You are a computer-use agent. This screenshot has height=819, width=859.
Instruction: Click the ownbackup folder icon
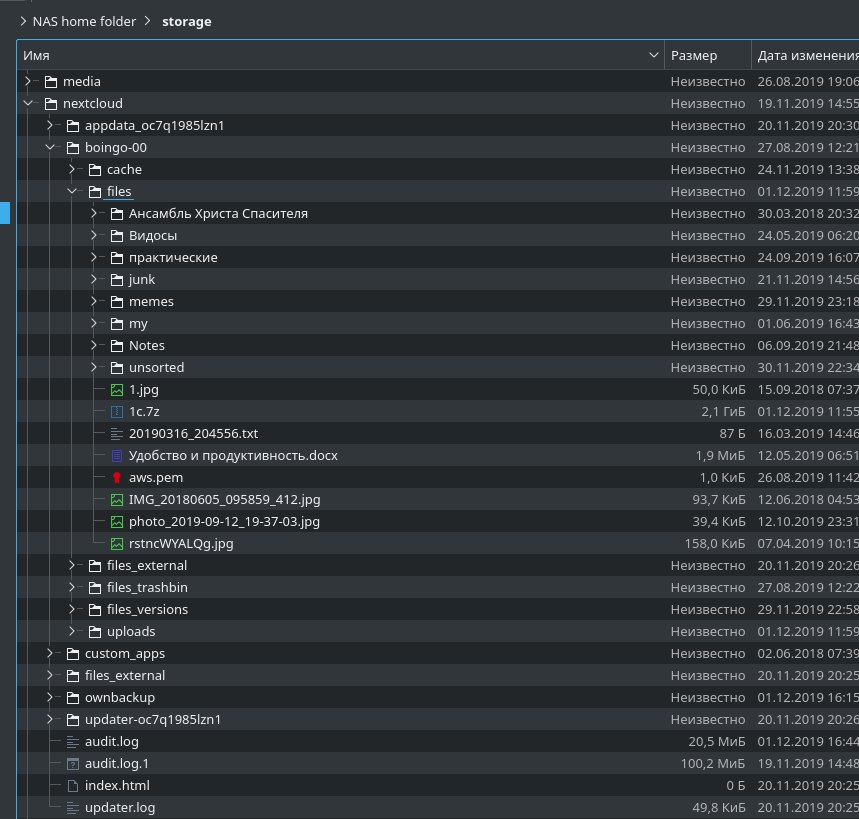pos(73,697)
